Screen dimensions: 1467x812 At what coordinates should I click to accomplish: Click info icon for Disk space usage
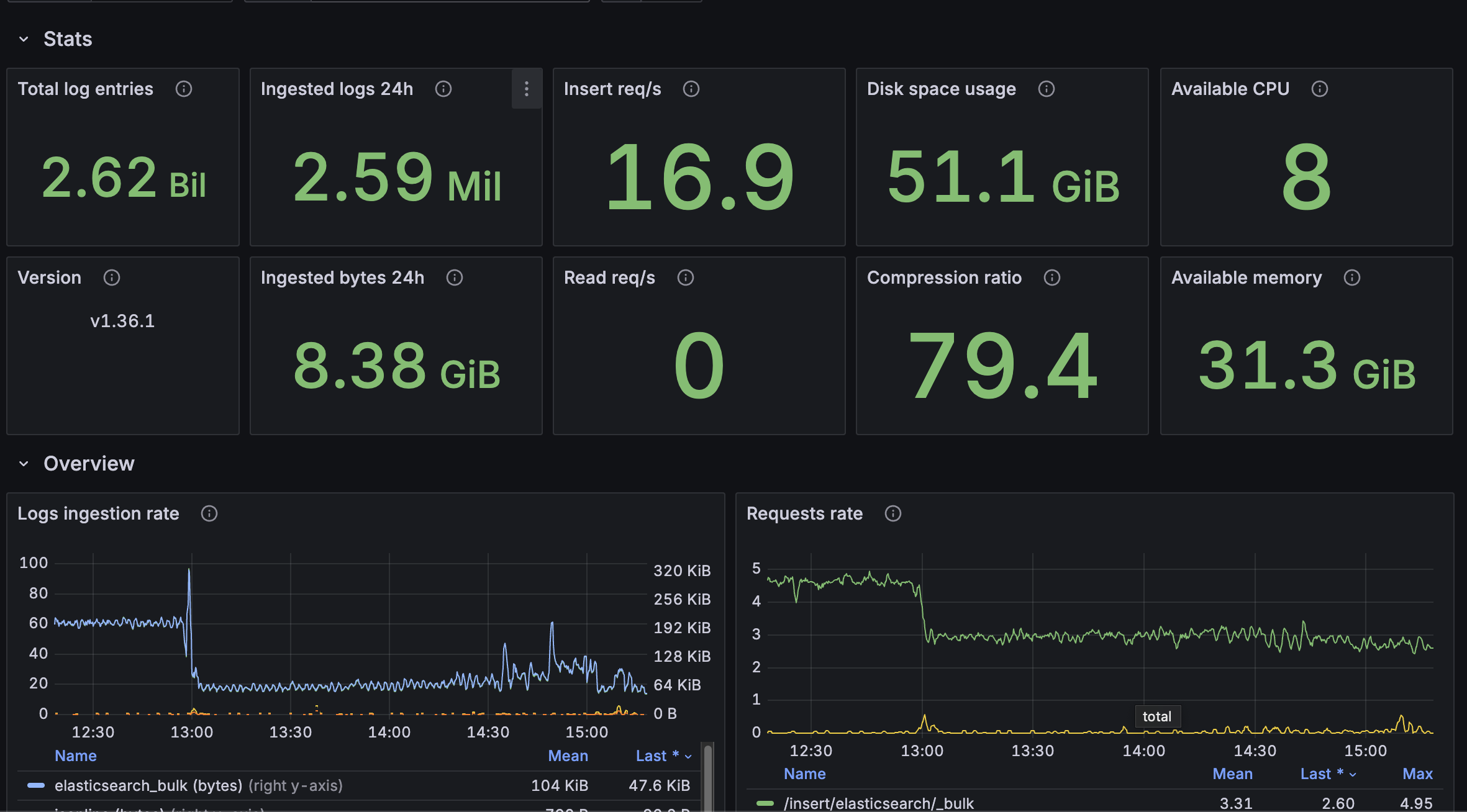[1047, 89]
